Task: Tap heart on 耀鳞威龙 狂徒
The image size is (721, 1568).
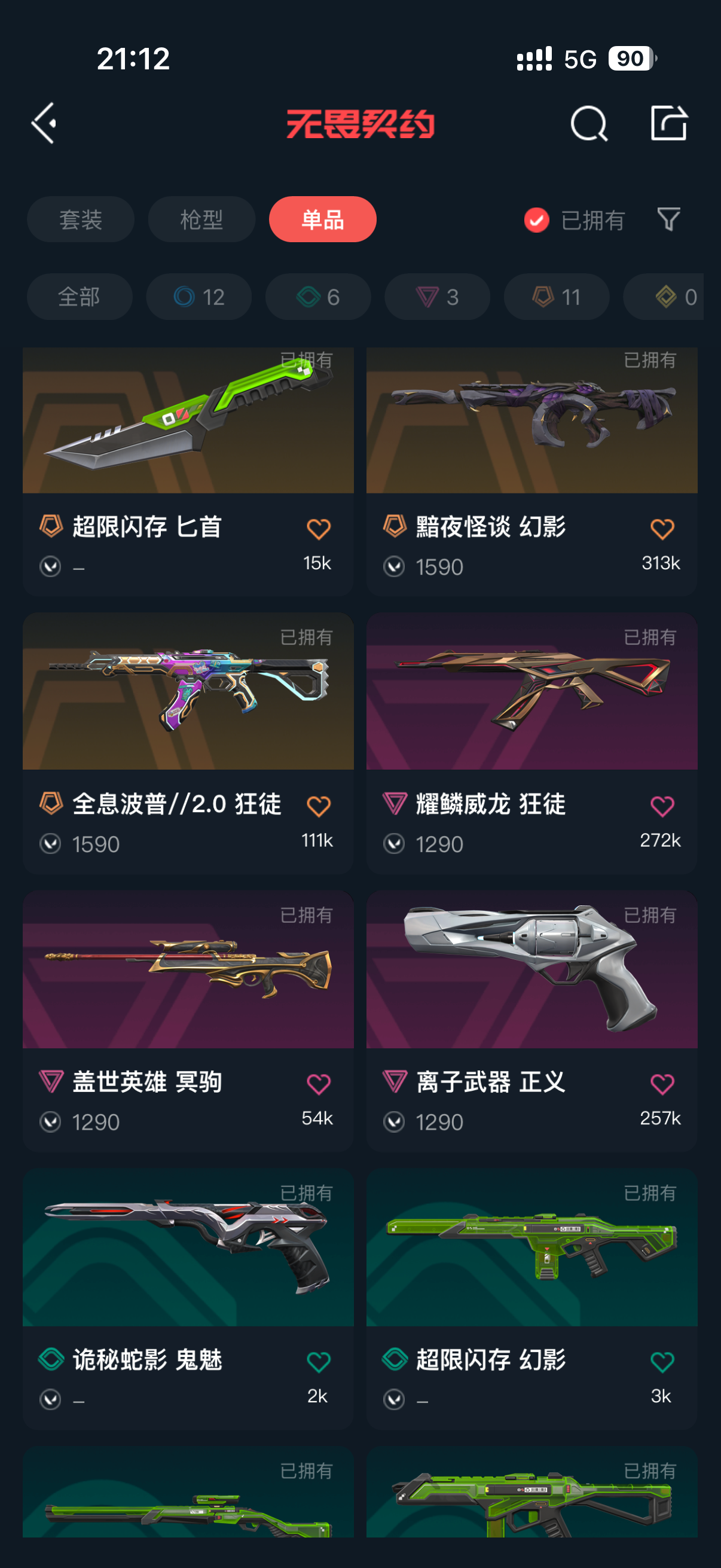Action: (662, 806)
